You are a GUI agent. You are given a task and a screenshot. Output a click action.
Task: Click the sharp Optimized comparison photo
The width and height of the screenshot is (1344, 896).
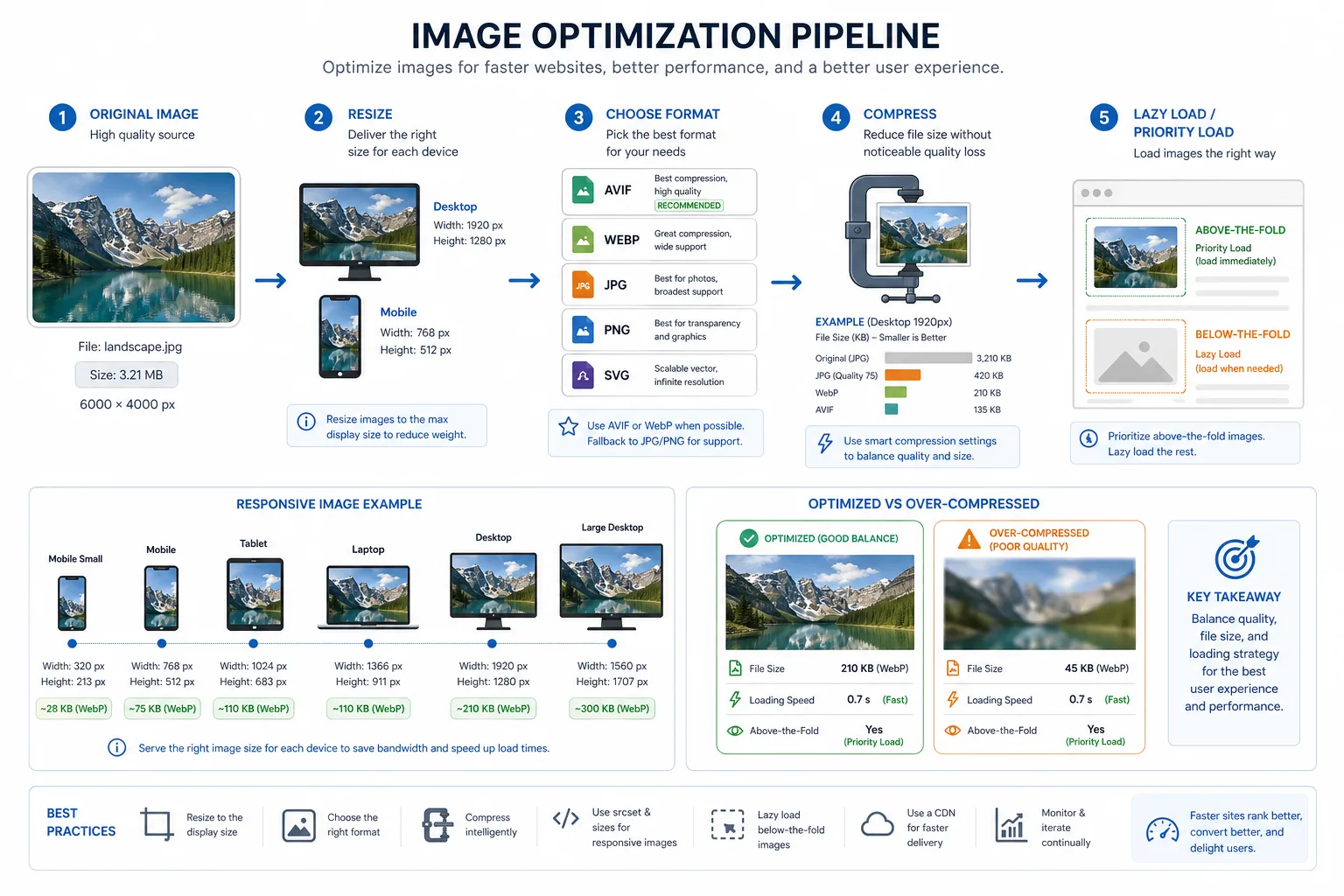click(x=820, y=602)
